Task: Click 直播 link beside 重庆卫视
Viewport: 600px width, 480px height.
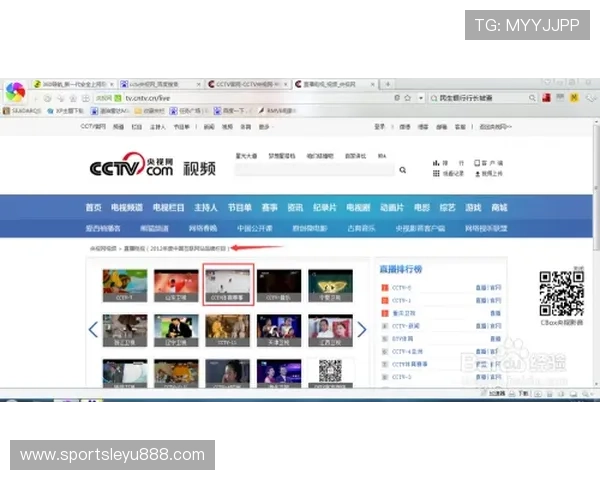Action: point(496,313)
